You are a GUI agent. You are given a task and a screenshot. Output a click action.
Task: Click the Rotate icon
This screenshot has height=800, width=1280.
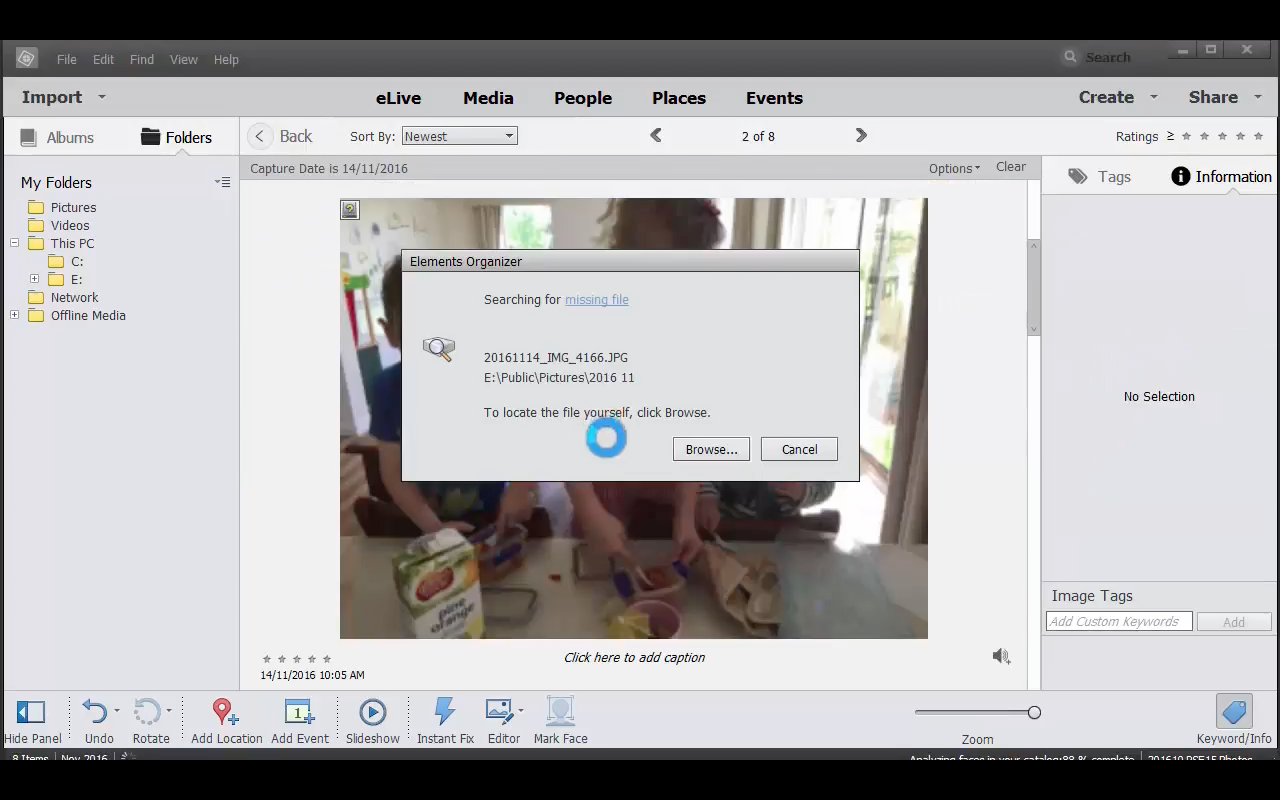click(x=146, y=712)
